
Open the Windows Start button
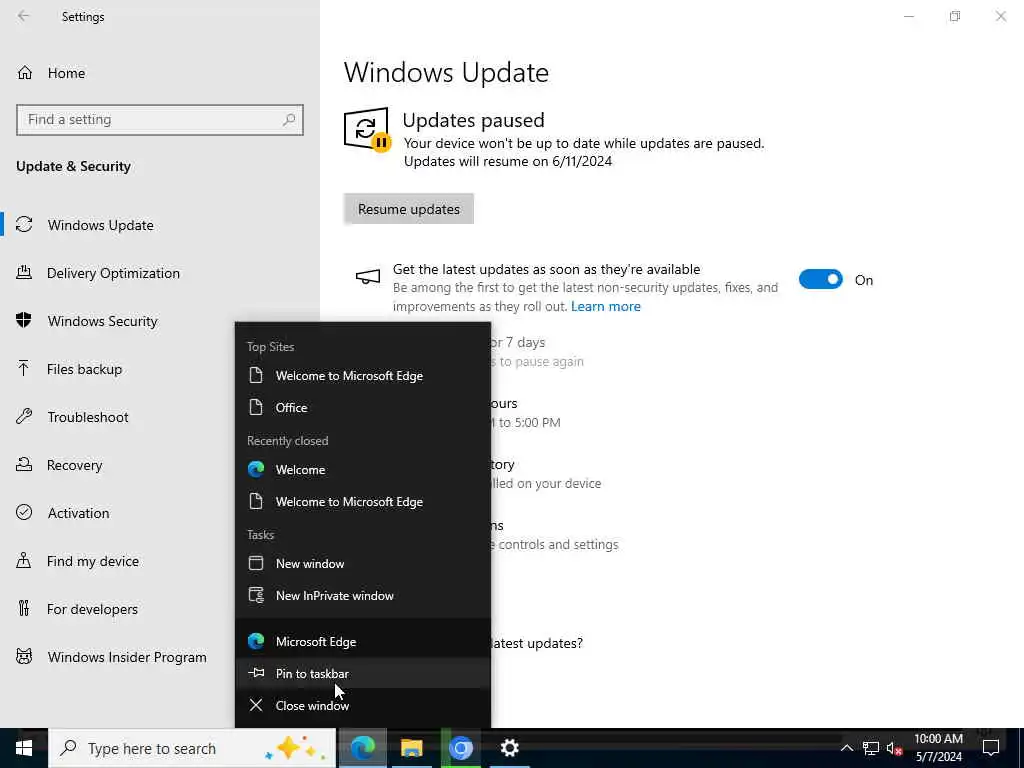pyautogui.click(x=24, y=748)
